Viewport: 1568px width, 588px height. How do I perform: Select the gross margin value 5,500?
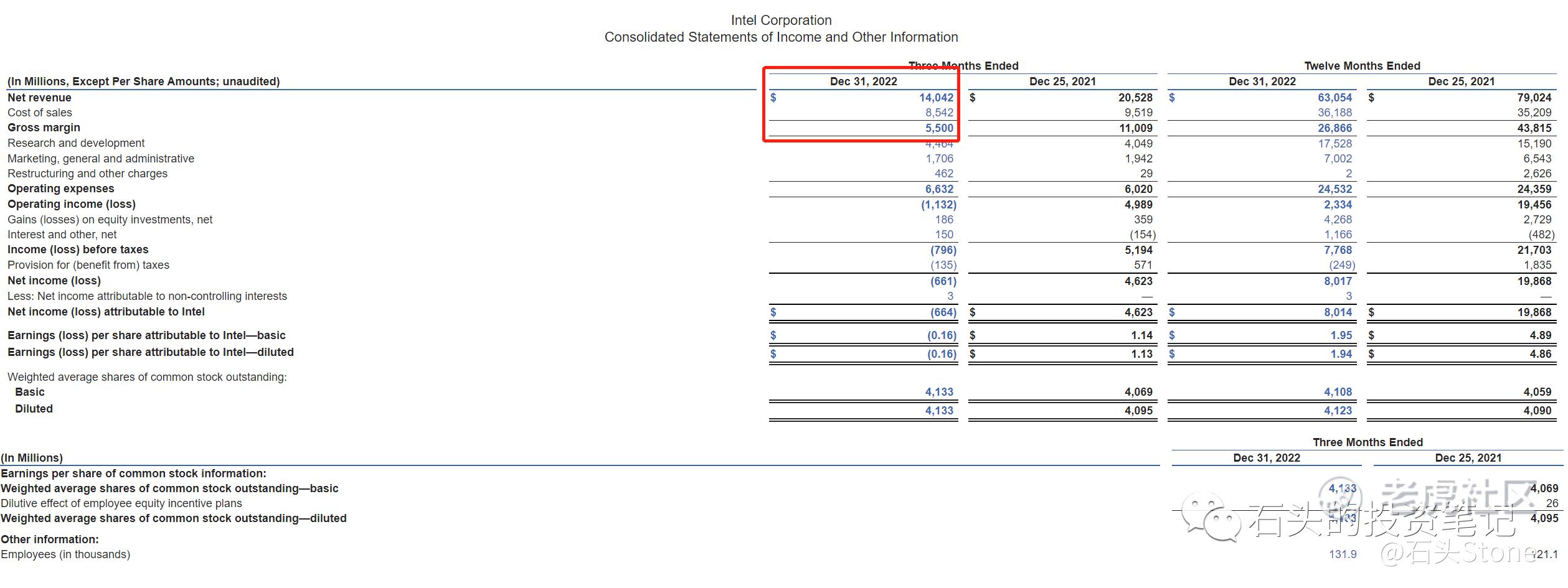(x=939, y=128)
